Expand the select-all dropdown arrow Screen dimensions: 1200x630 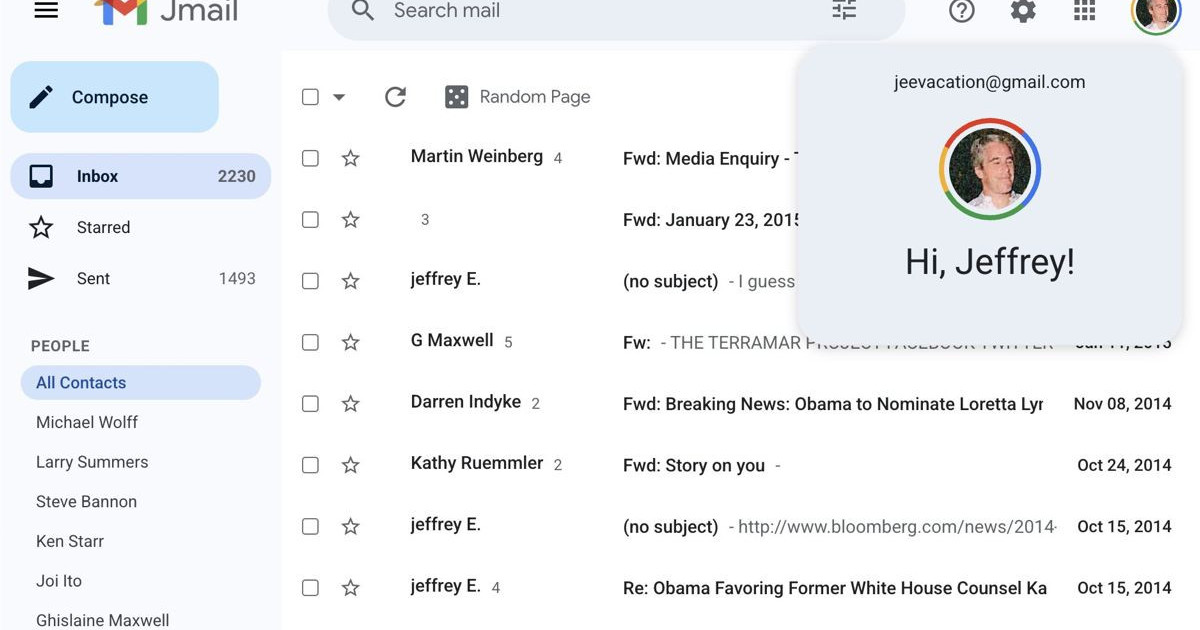[x=339, y=97]
